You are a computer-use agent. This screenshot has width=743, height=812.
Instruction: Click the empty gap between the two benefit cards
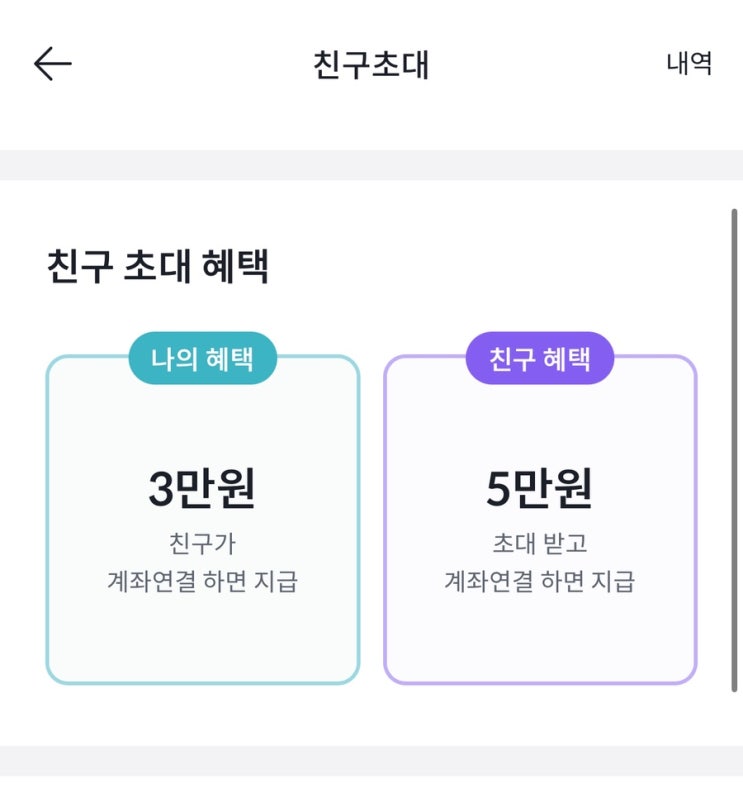[x=371, y=520]
